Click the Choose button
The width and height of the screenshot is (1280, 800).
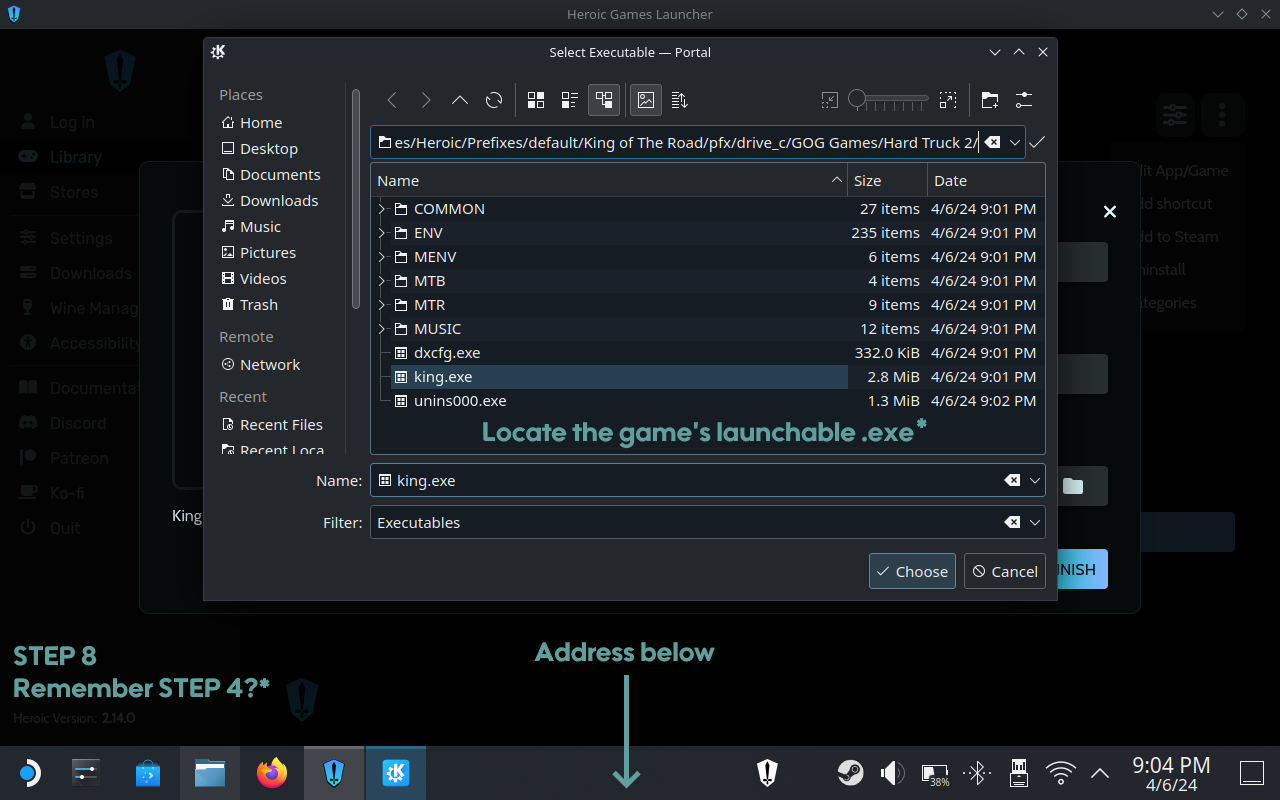pyautogui.click(x=912, y=571)
